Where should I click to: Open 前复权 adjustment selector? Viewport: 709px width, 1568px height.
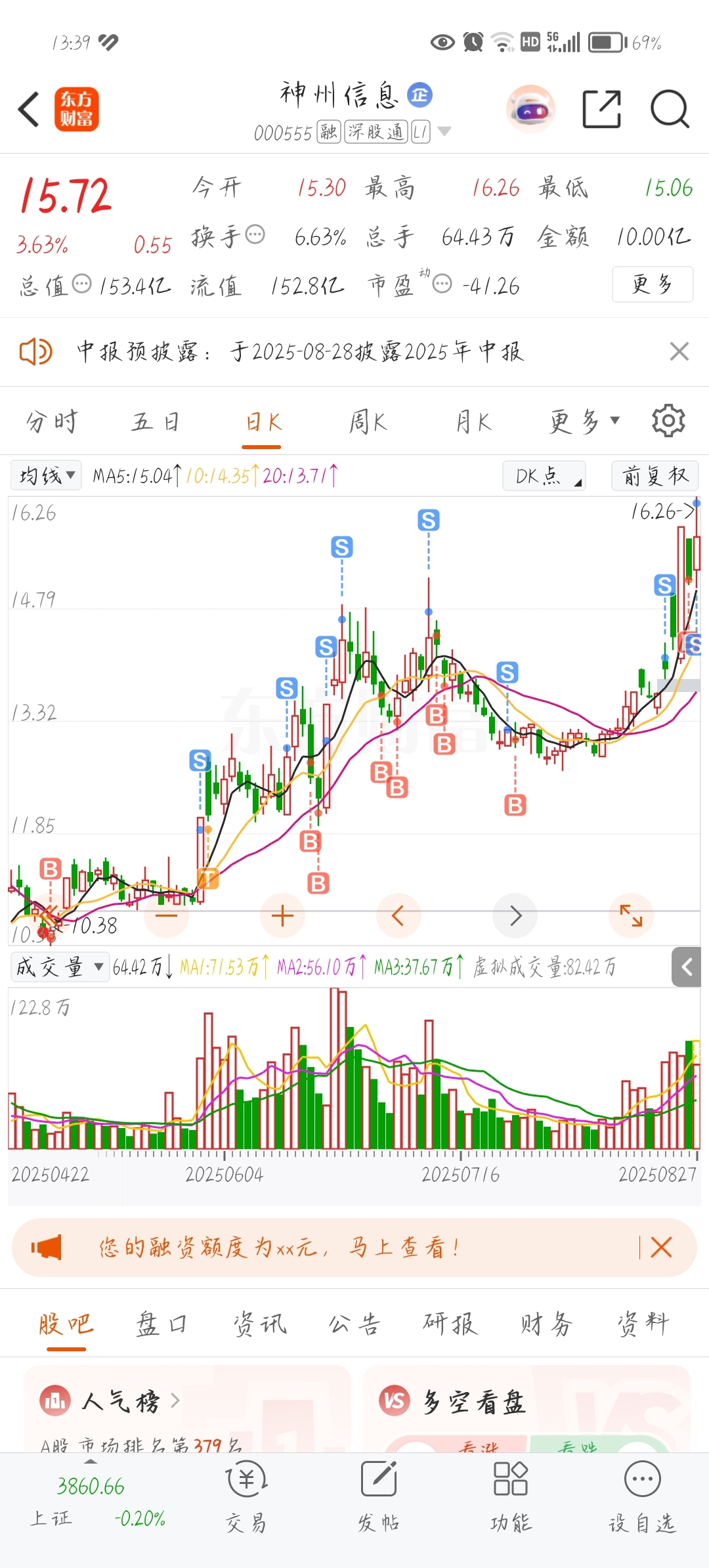pyautogui.click(x=655, y=475)
